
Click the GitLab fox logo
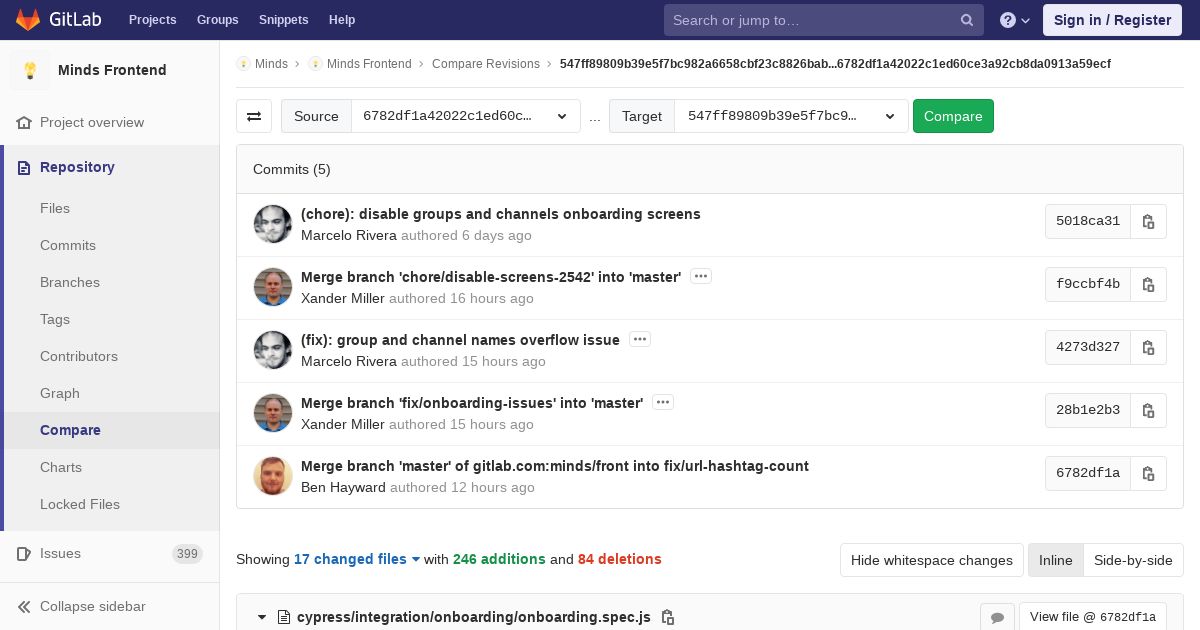coord(28,20)
